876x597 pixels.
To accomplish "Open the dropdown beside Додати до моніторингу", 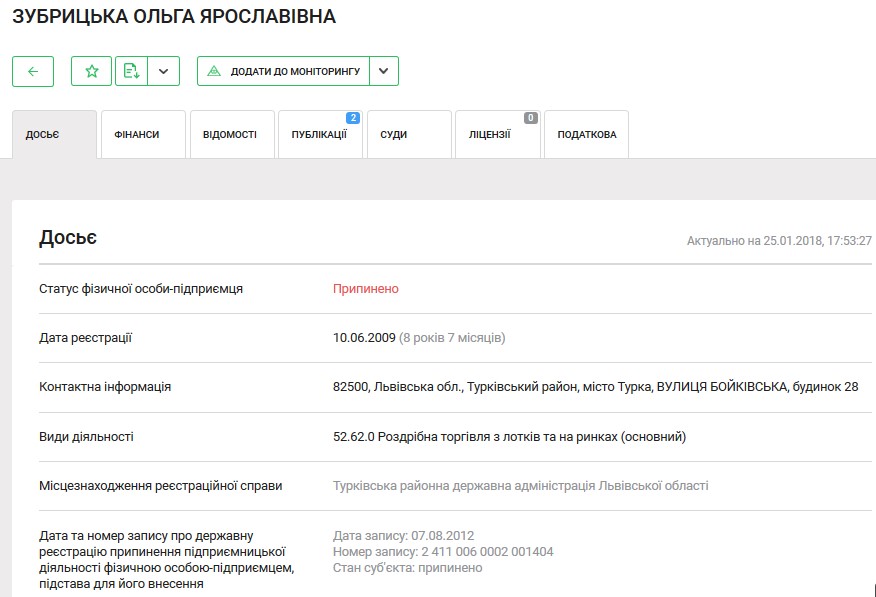I will (x=384, y=71).
